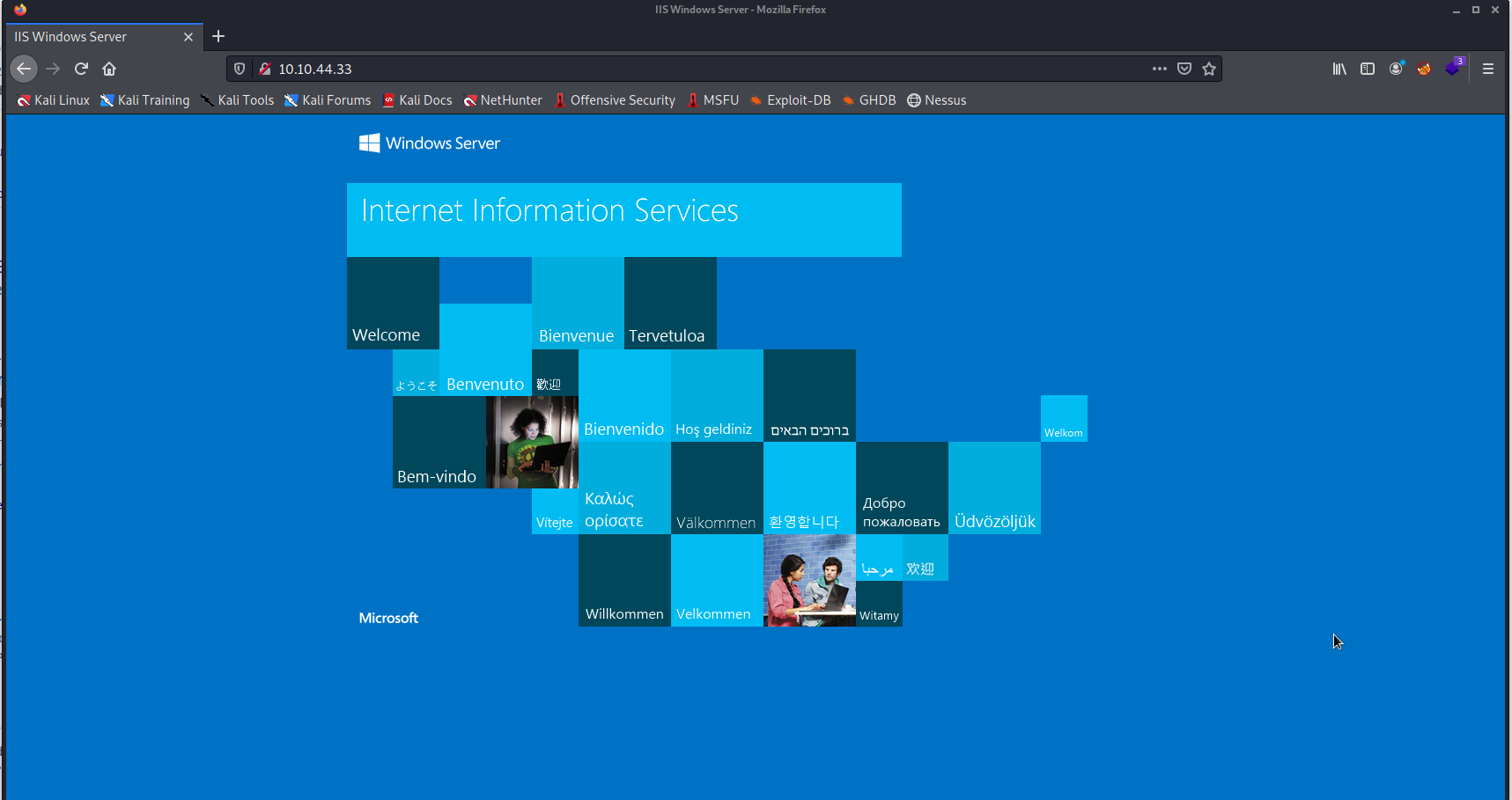Click the Hoş geldiniz tile
Image resolution: width=1512 pixels, height=800 pixels.
tap(717, 395)
